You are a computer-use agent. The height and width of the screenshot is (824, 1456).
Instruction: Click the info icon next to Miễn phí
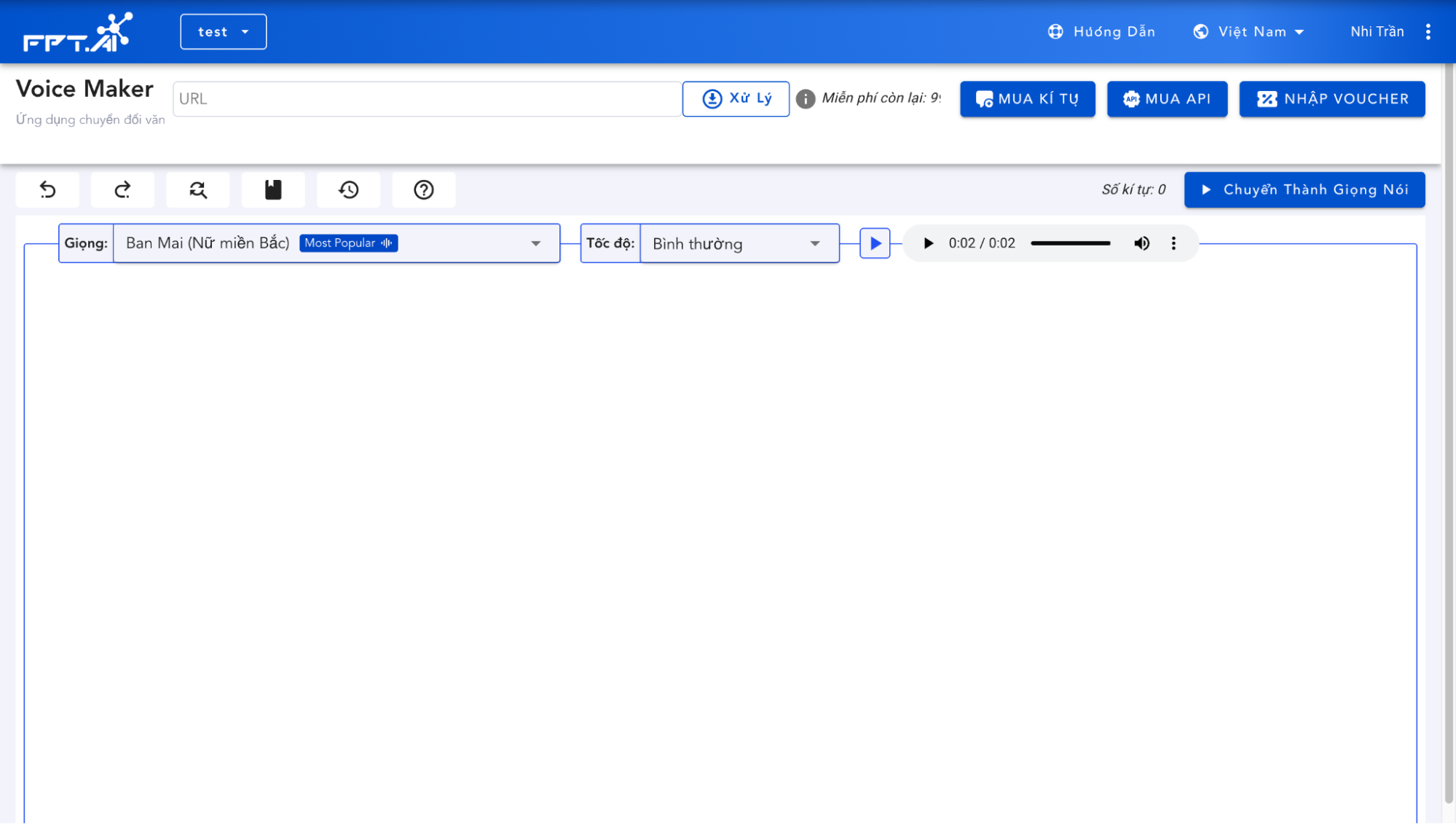[x=806, y=98]
